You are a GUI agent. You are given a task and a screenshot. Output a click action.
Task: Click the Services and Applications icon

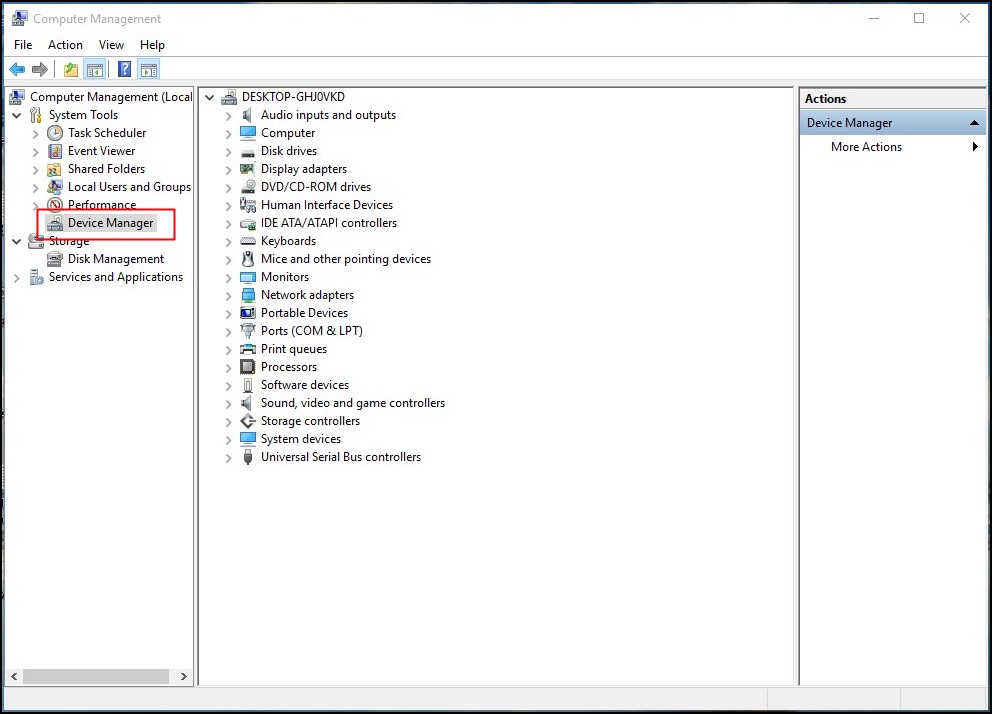36,277
